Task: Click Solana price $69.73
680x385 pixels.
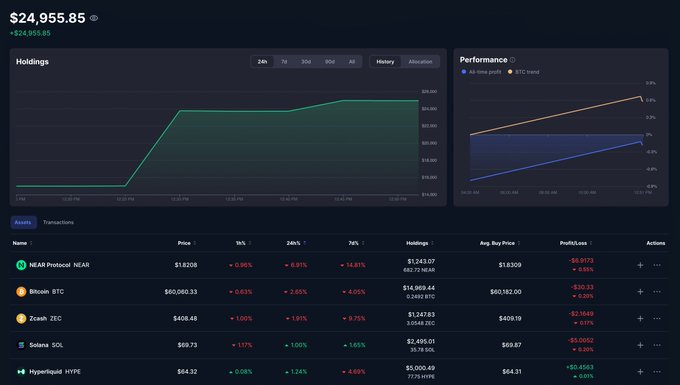Action: [x=187, y=345]
